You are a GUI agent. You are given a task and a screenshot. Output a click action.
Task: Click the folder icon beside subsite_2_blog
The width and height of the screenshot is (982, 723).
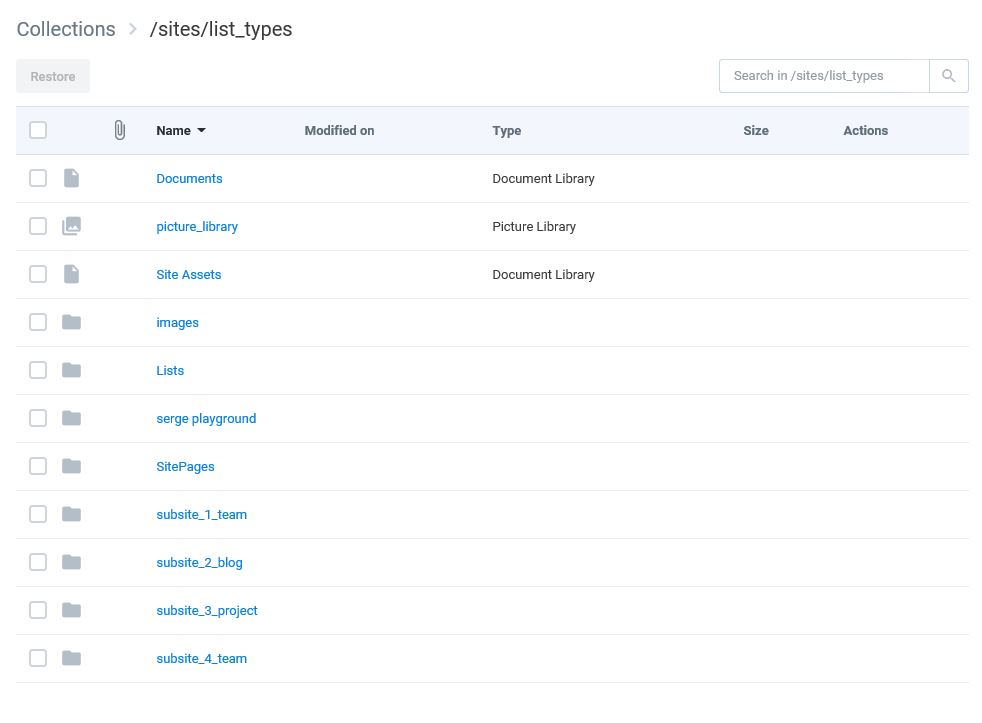coord(71,562)
